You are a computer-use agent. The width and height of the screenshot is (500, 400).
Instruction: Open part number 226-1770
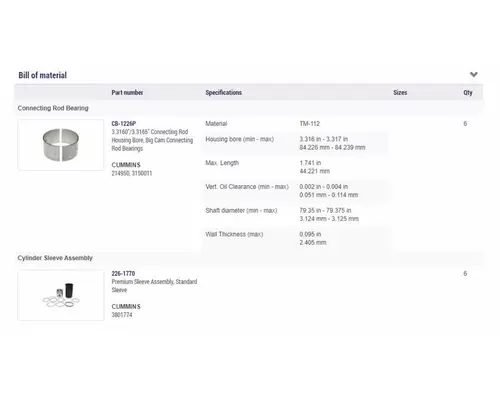click(x=123, y=273)
